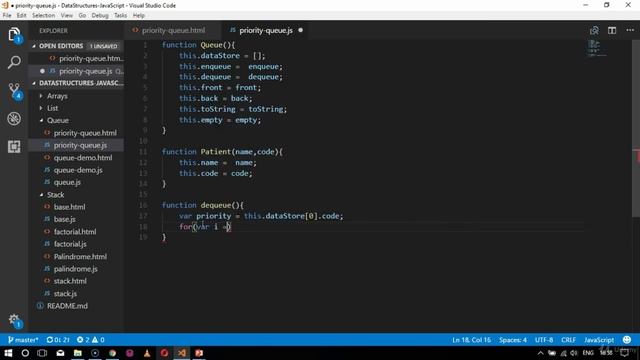Click the feedback smiley icon

pos(627,340)
